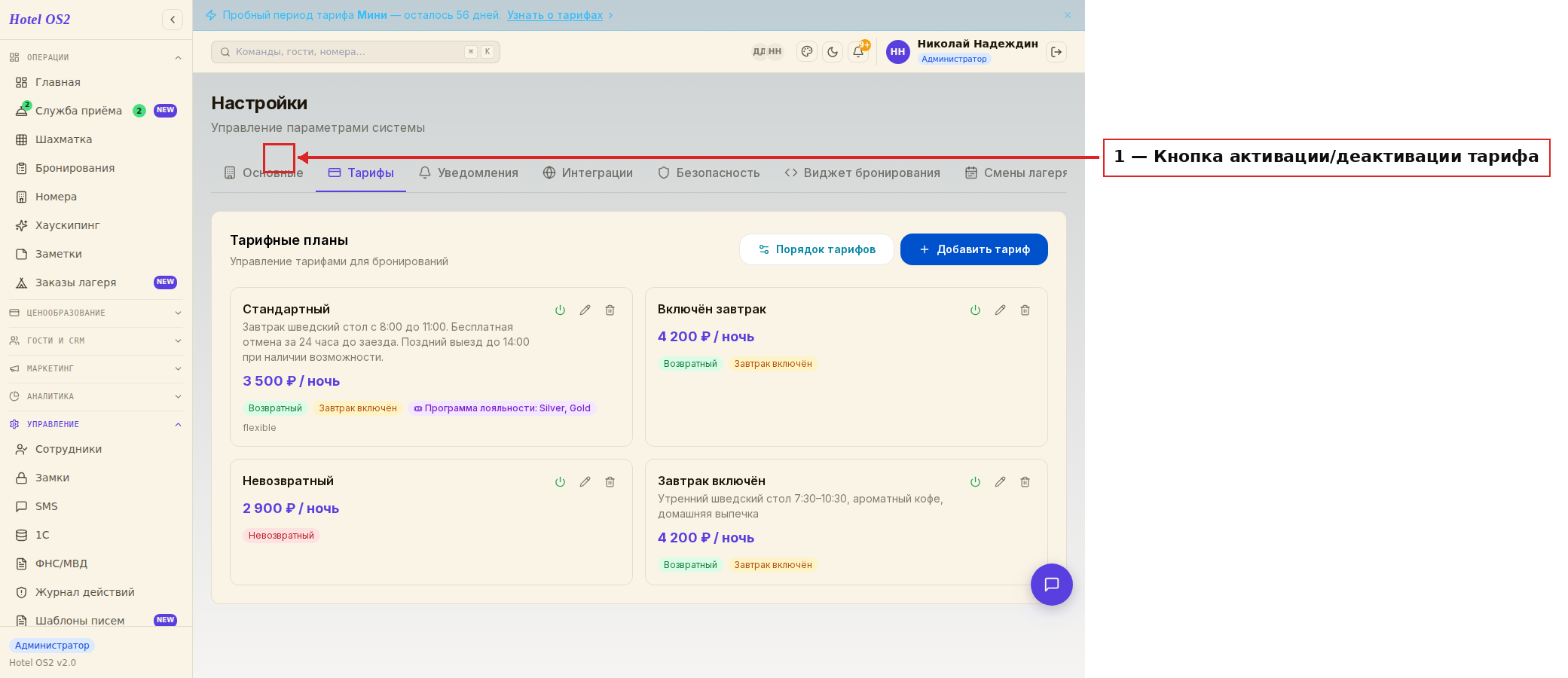
Task: Log out using exit icon
Action: pos(1056,52)
